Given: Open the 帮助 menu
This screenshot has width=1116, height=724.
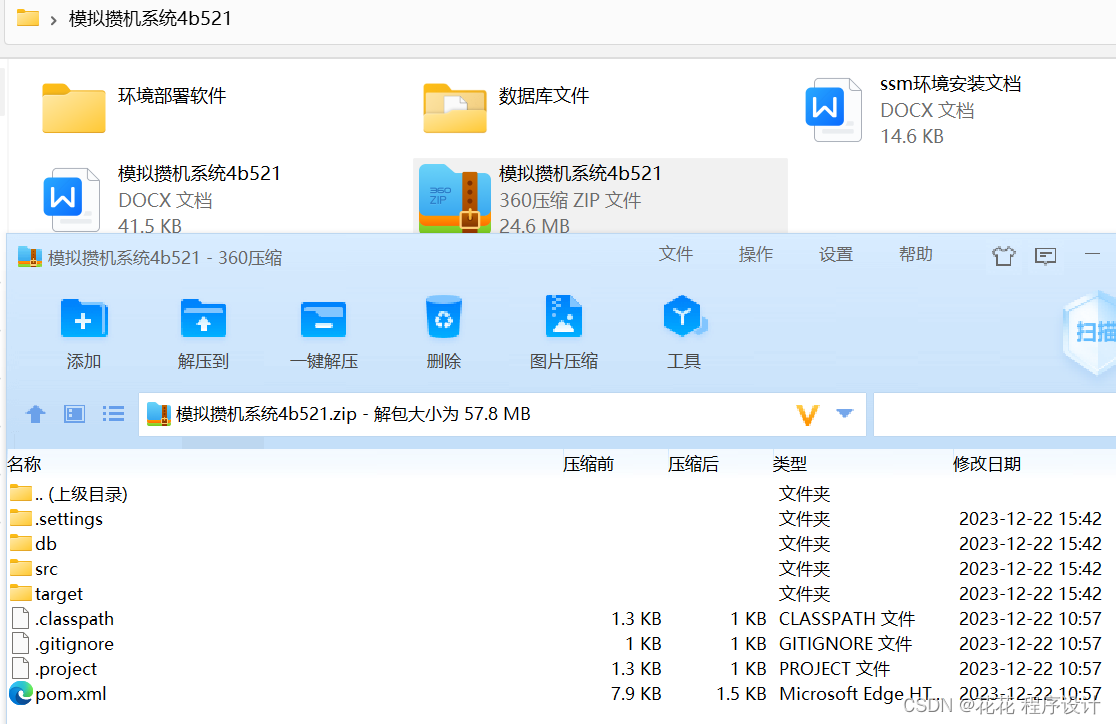Looking at the screenshot, I should click(x=915, y=254).
